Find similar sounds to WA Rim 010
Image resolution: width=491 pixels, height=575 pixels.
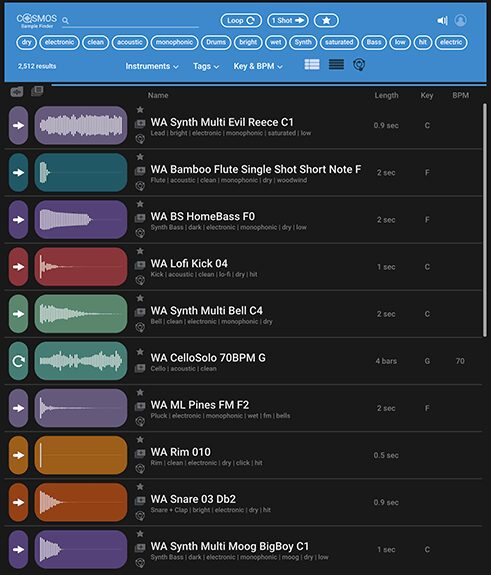[140, 469]
